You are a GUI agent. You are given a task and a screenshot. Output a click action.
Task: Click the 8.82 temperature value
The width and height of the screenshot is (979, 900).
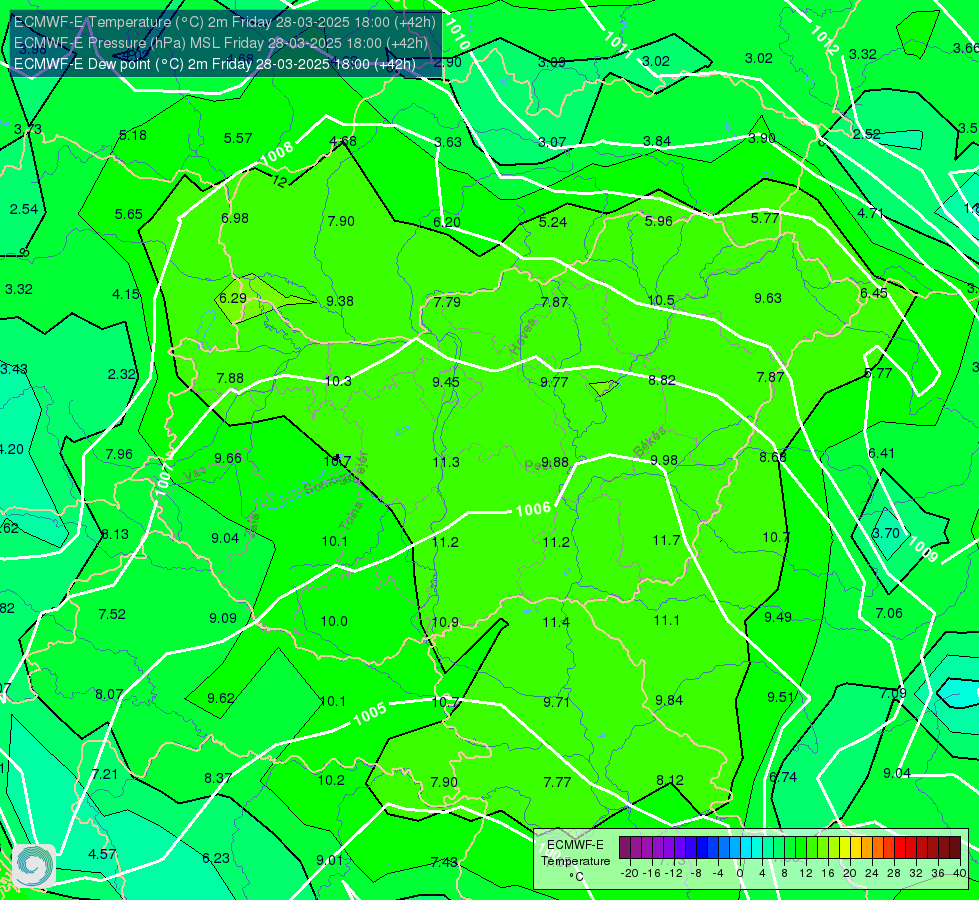click(662, 380)
